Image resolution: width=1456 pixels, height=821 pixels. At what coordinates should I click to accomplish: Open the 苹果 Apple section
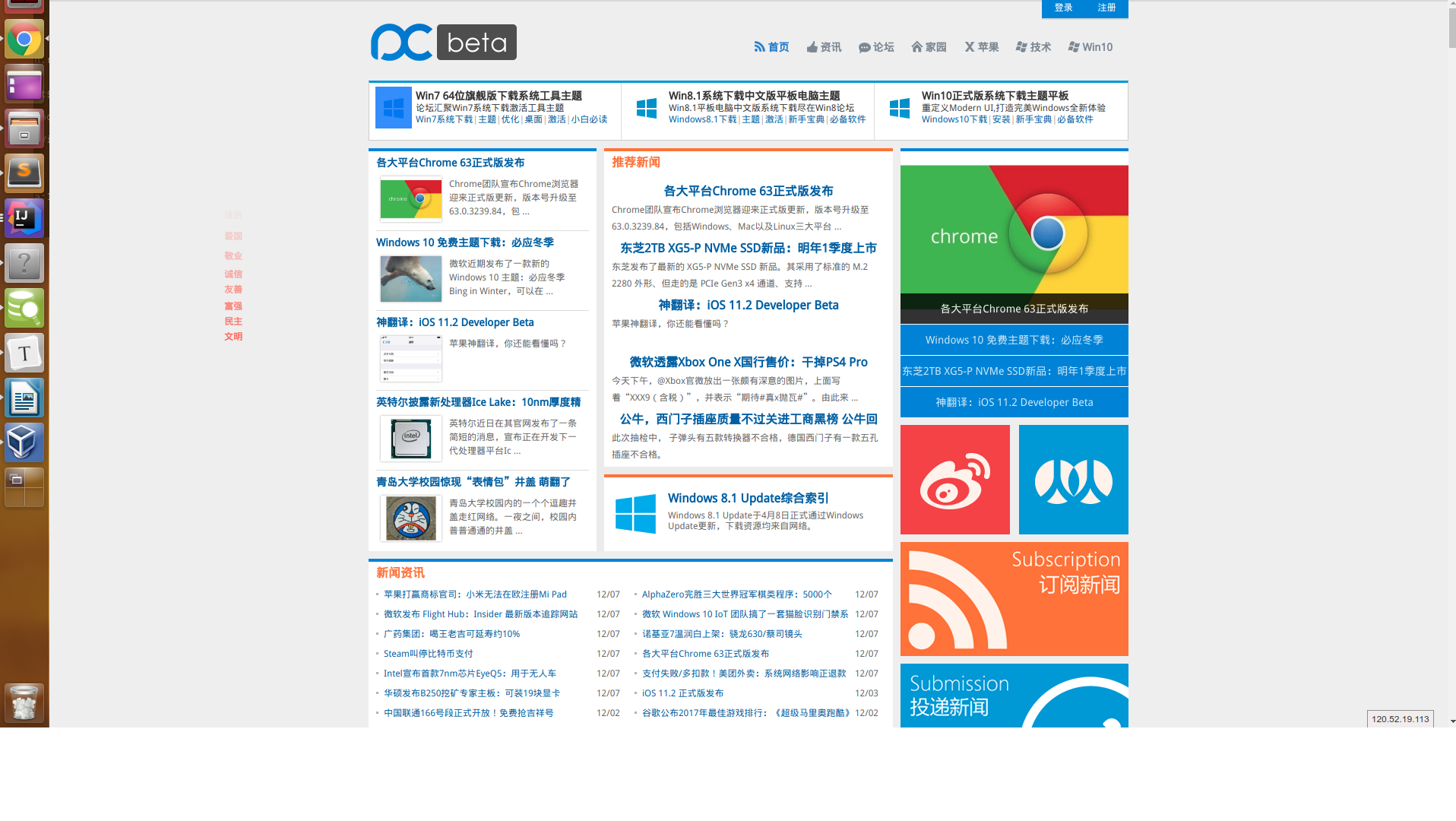click(981, 47)
